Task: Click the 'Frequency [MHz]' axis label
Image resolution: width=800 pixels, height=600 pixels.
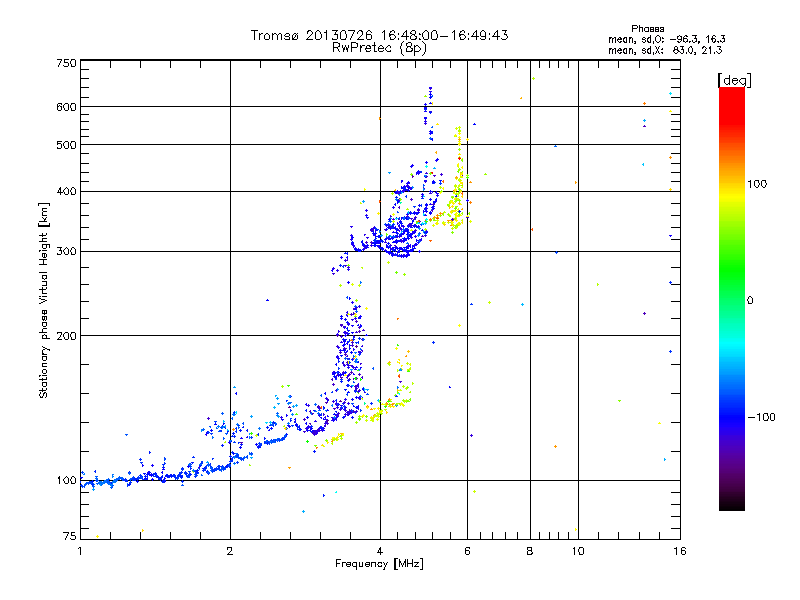Action: (x=379, y=564)
